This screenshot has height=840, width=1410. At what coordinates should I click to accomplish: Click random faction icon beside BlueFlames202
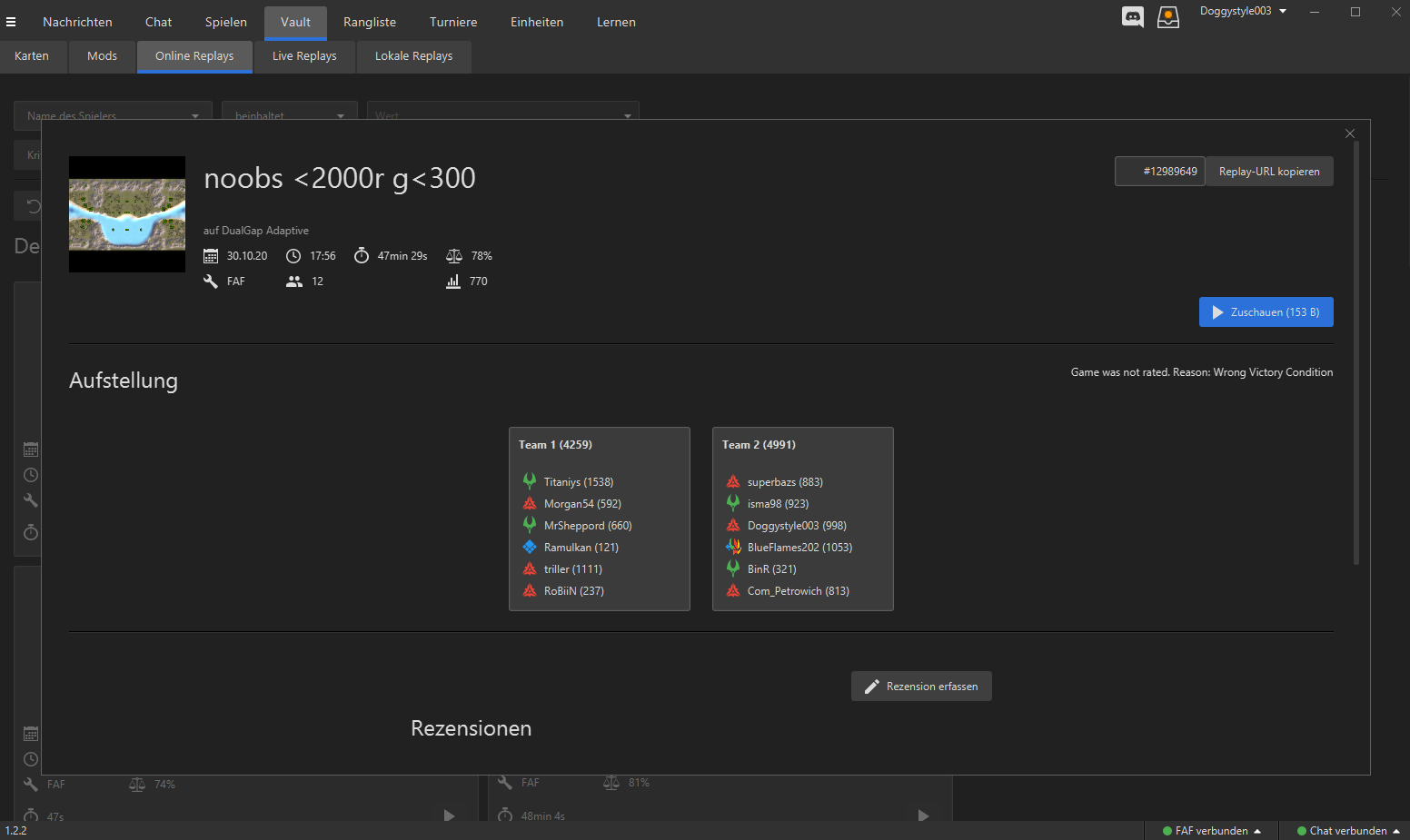[733, 547]
